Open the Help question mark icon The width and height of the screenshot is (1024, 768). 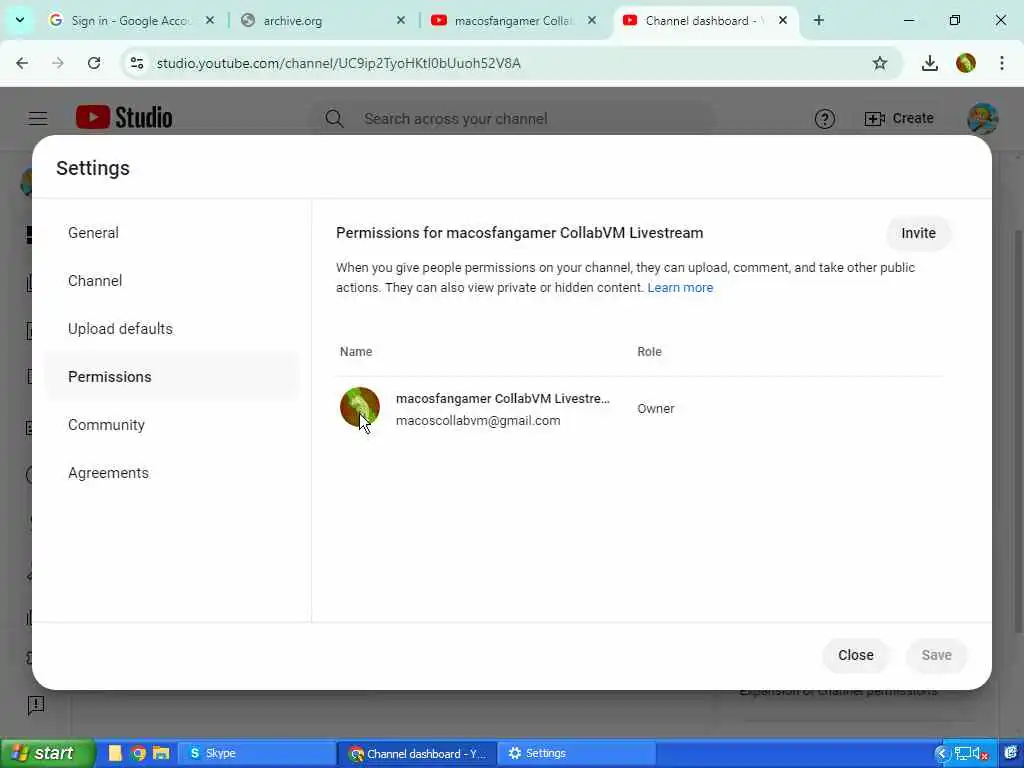point(825,119)
